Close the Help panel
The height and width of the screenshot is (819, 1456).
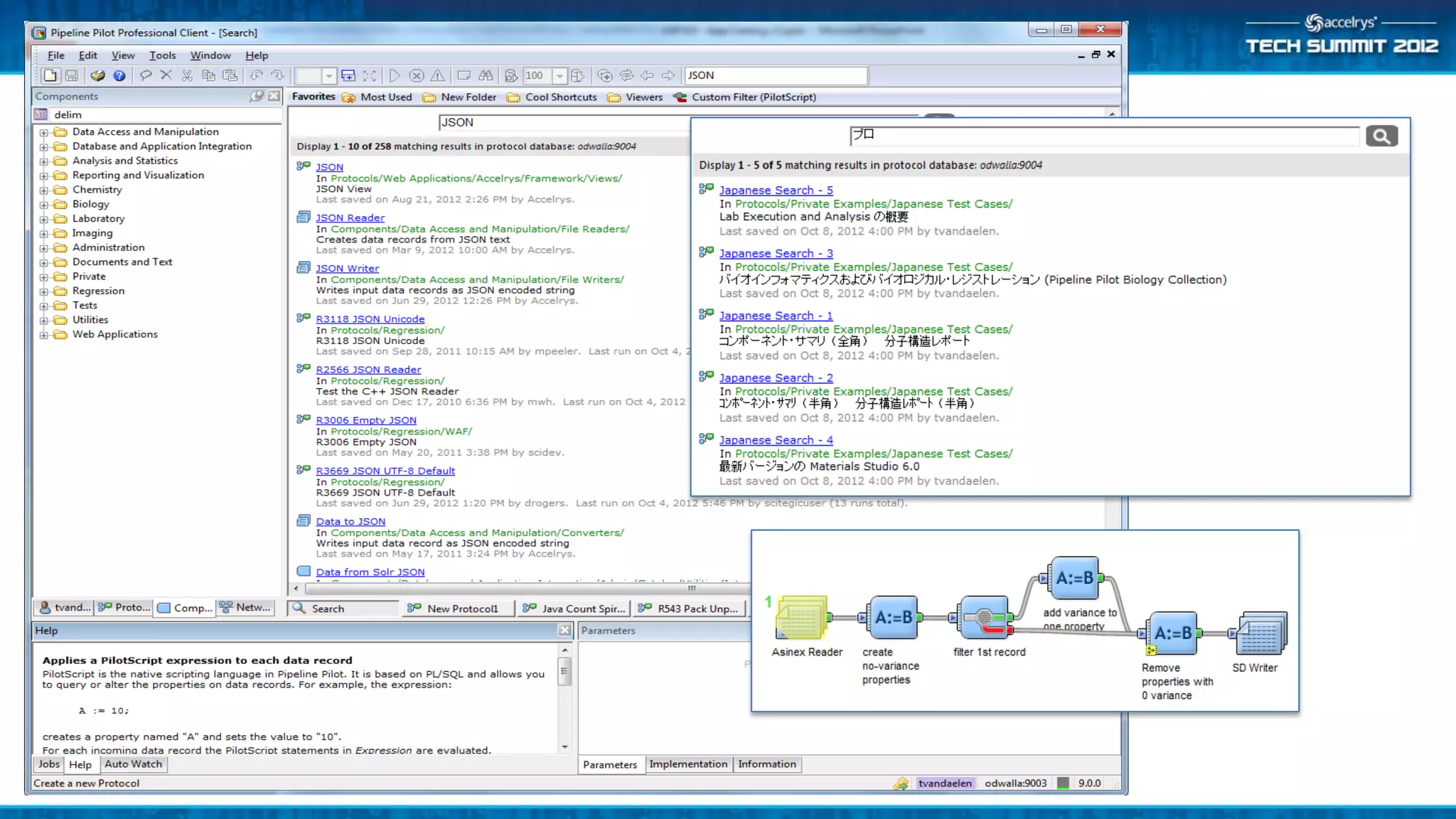tap(564, 630)
